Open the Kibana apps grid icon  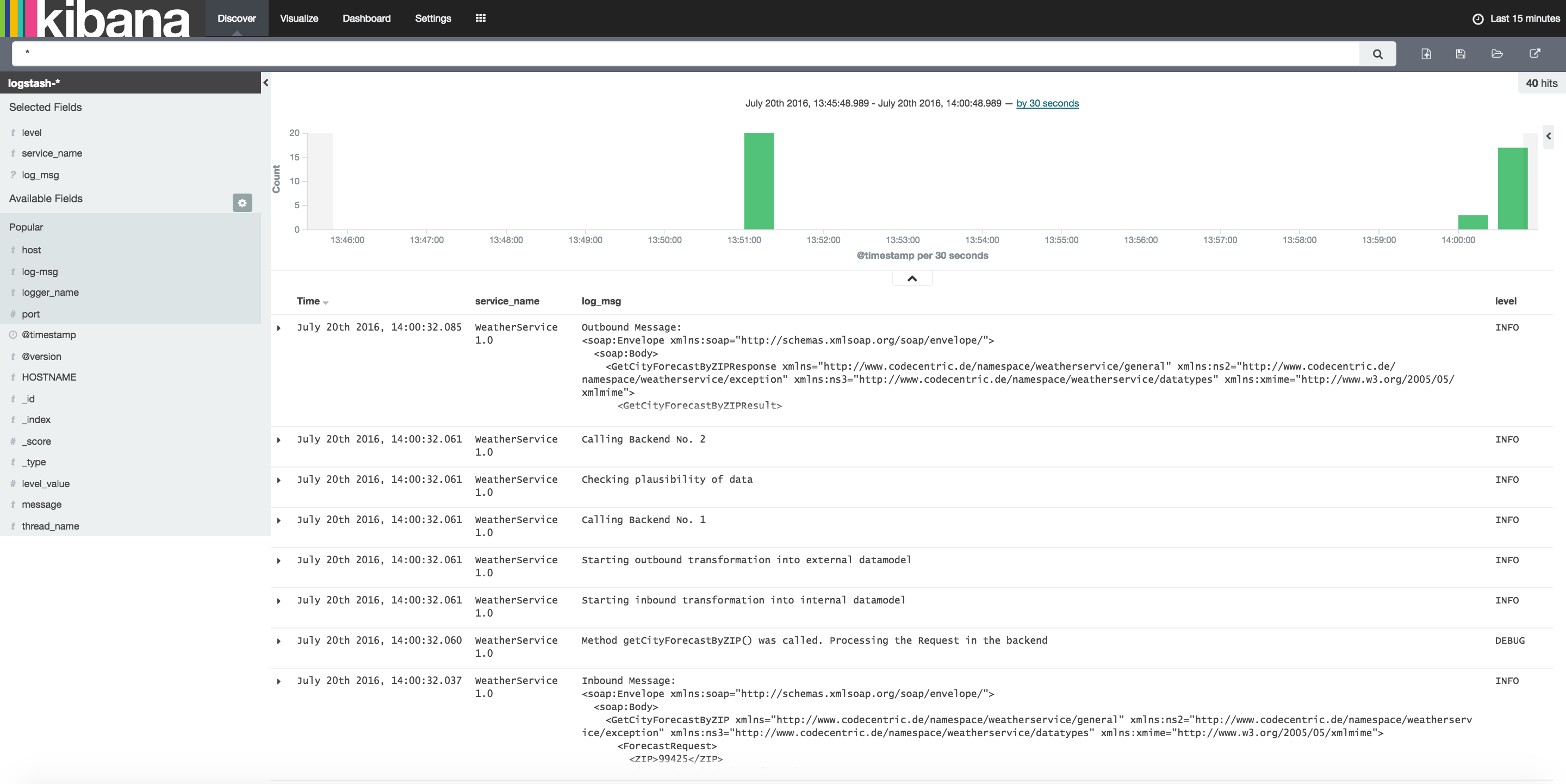click(x=480, y=18)
